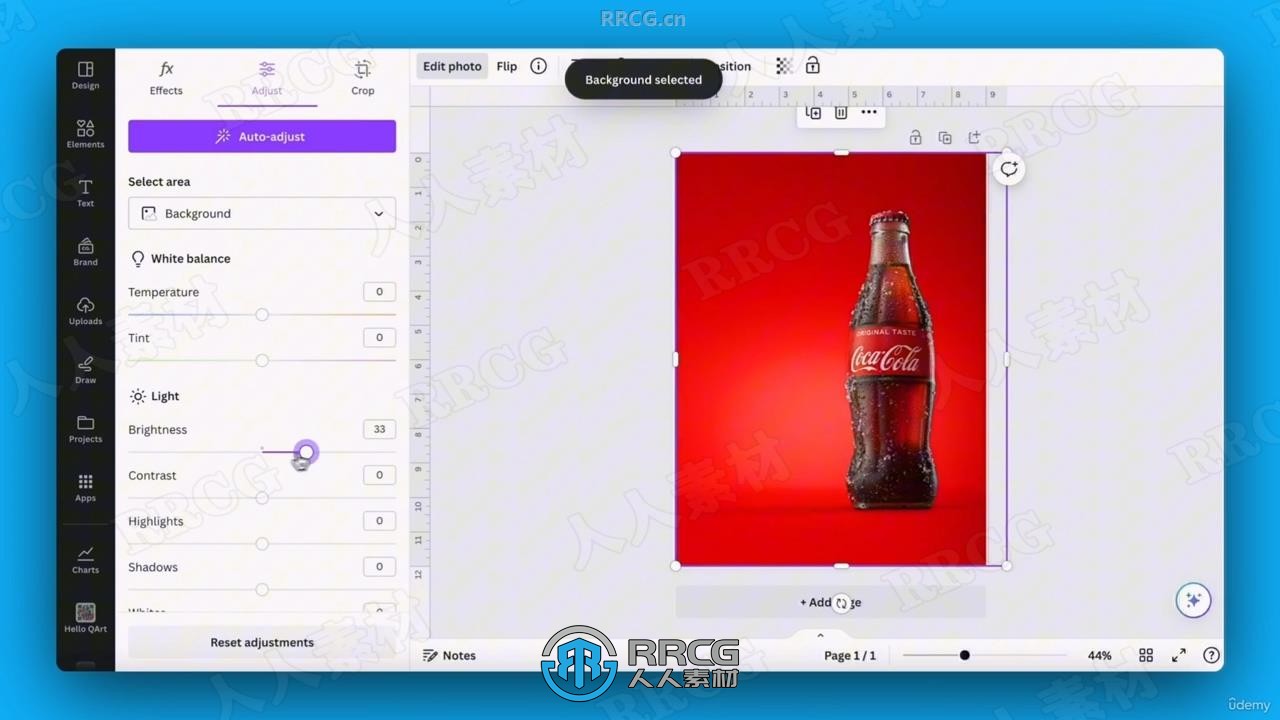
Task: Click Flip in the top toolbar
Action: (x=507, y=66)
